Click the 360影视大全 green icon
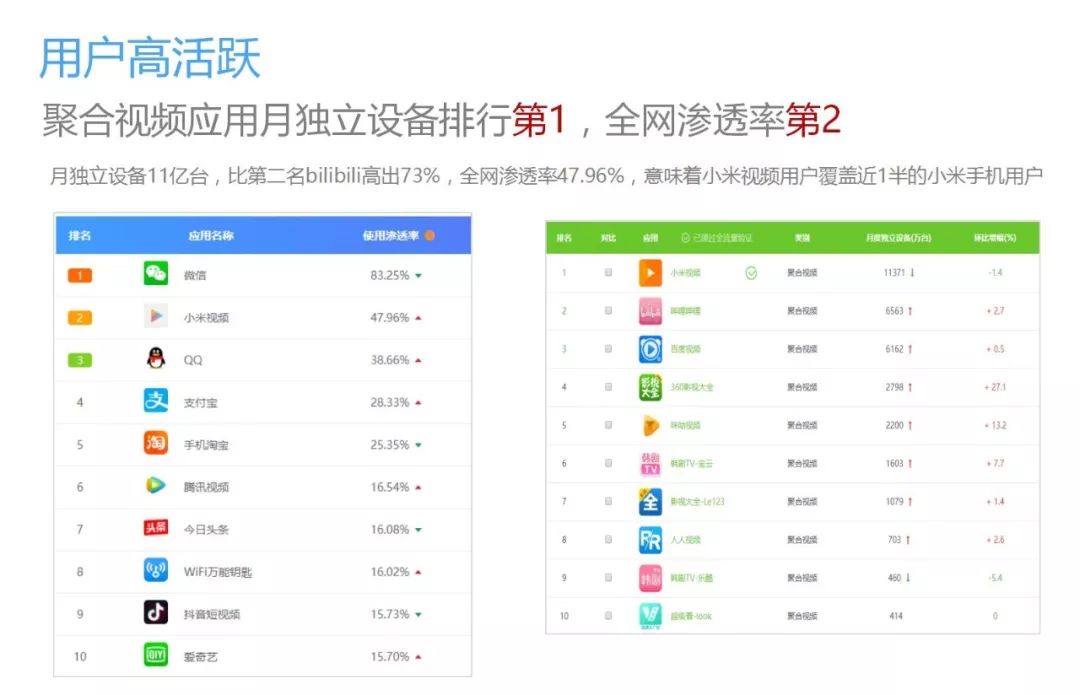The height and width of the screenshot is (695, 1080). click(x=650, y=387)
